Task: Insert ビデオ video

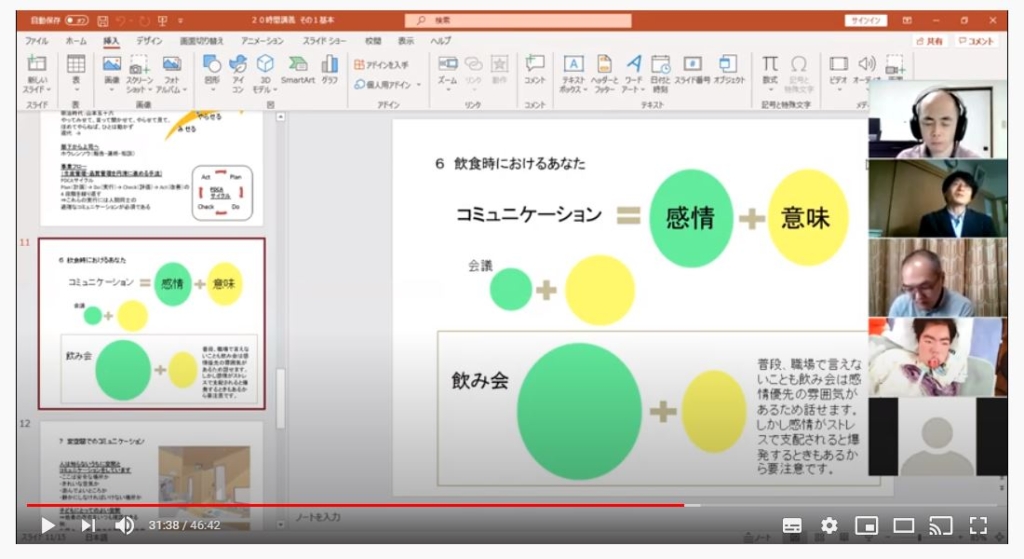Action: 839,73
